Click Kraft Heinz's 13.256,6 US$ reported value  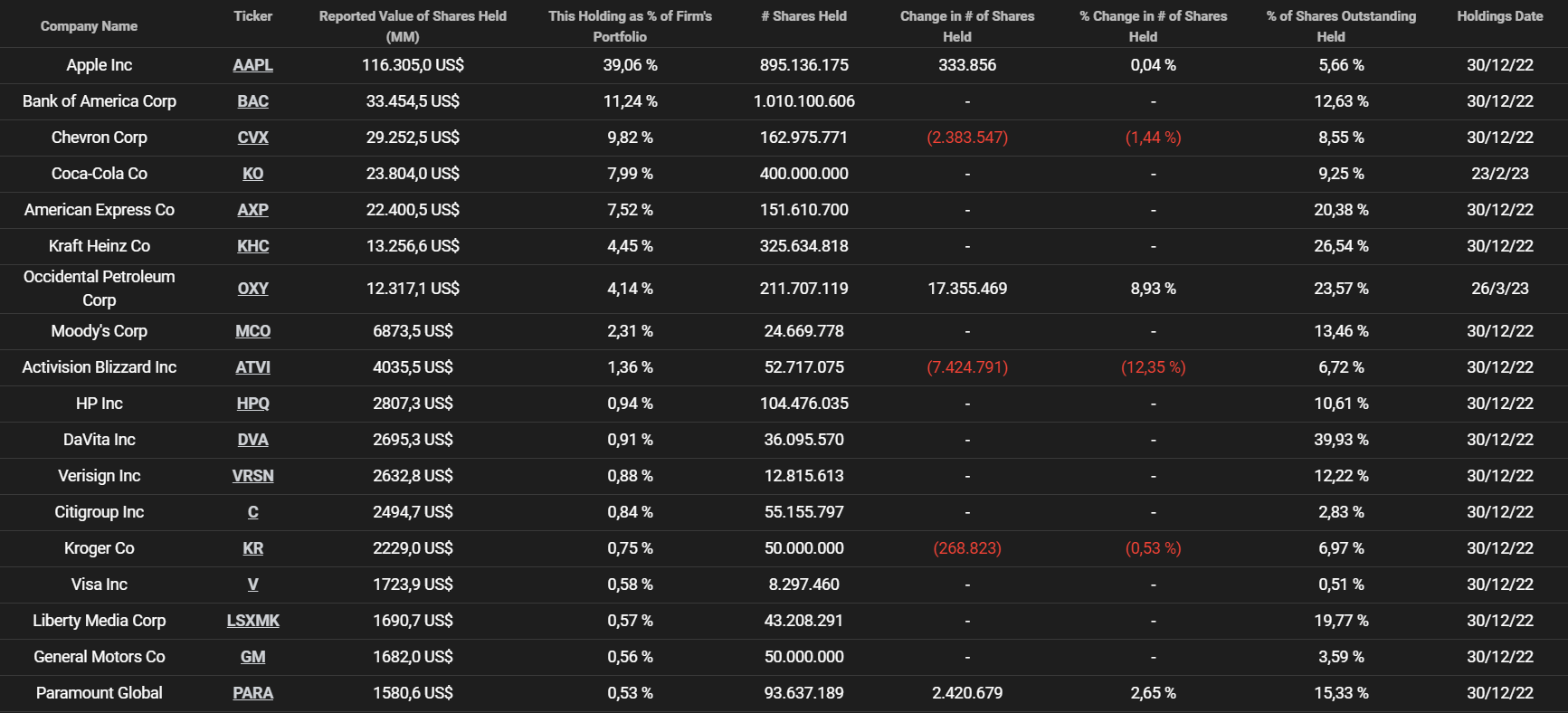pos(413,246)
